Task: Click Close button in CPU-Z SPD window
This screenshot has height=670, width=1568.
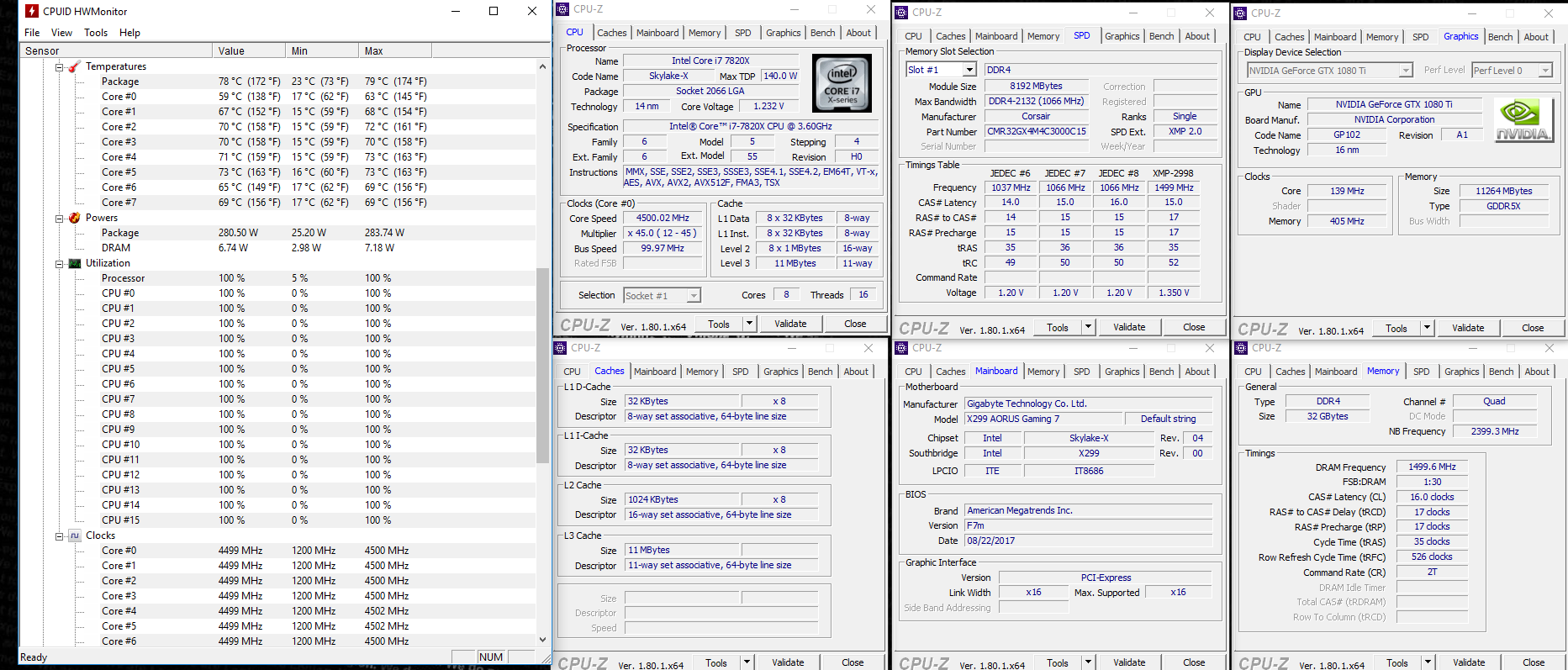Action: 1194,327
